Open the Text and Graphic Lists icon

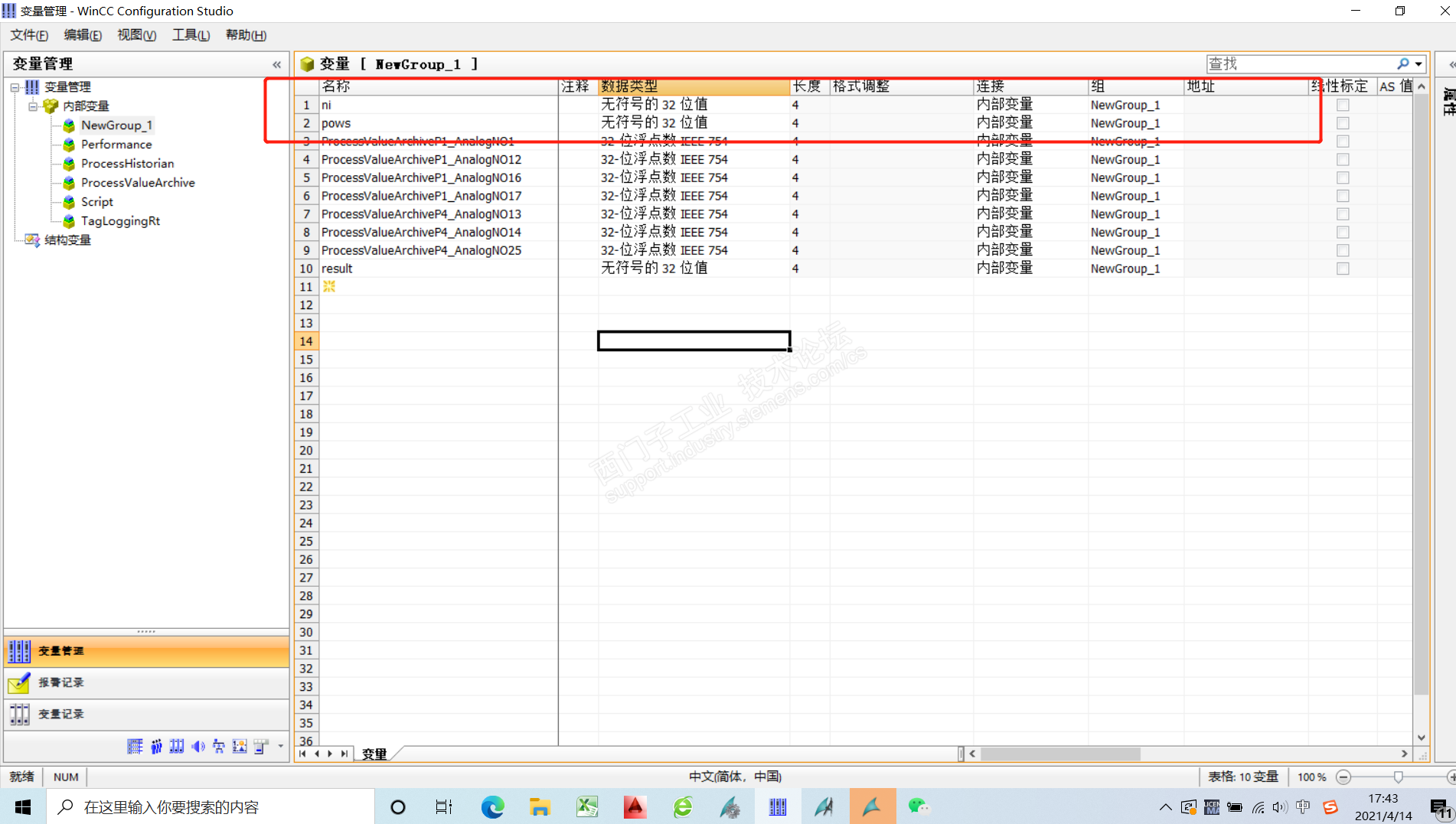(x=240, y=746)
